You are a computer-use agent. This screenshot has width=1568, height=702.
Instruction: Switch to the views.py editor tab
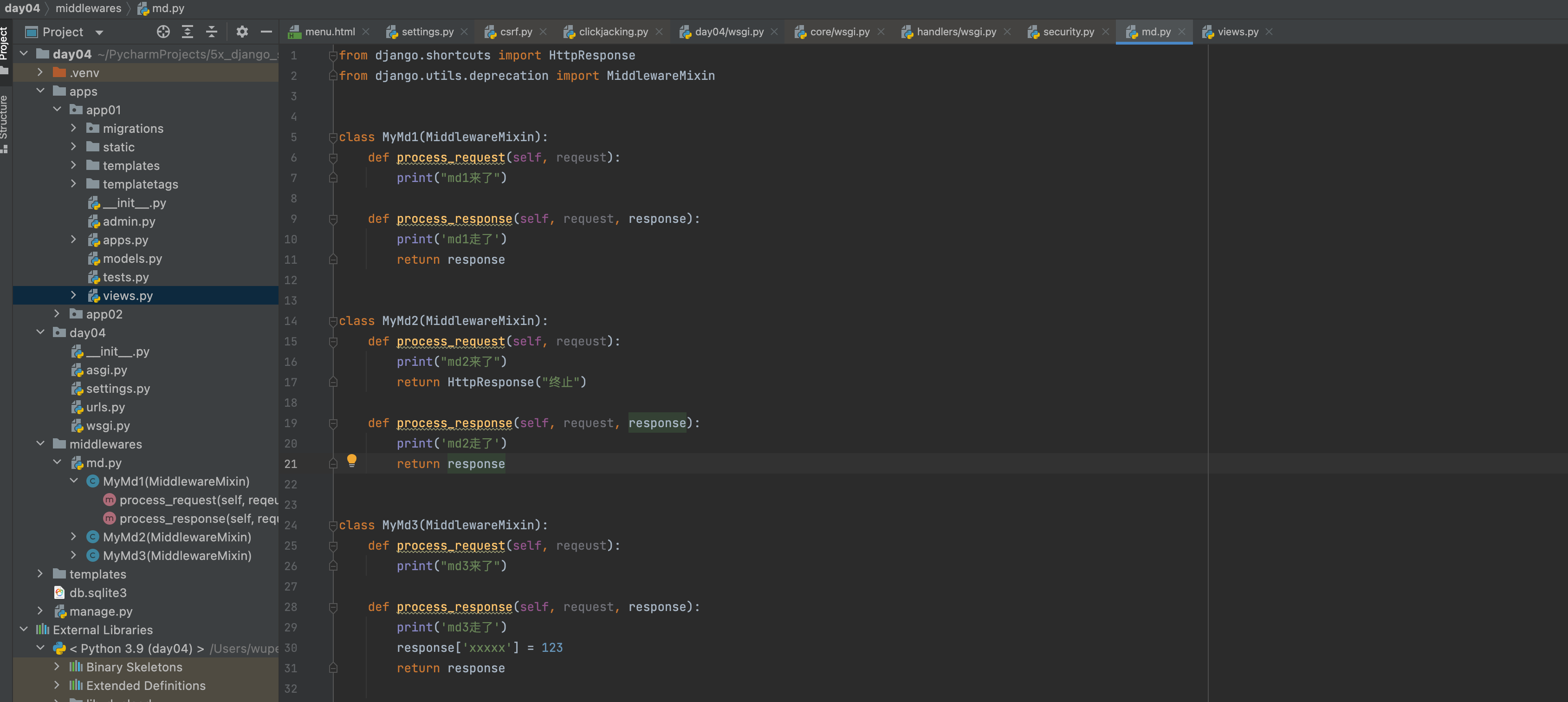(1237, 32)
